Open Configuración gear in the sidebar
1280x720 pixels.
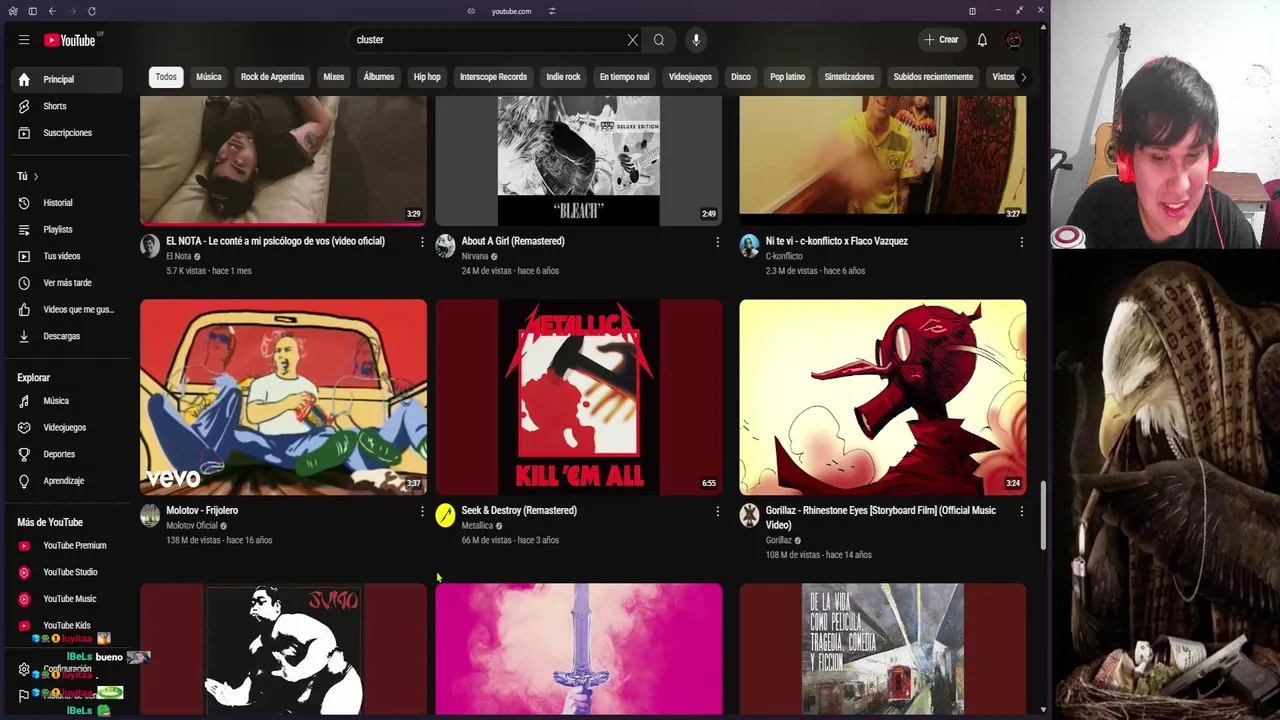click(x=24, y=669)
